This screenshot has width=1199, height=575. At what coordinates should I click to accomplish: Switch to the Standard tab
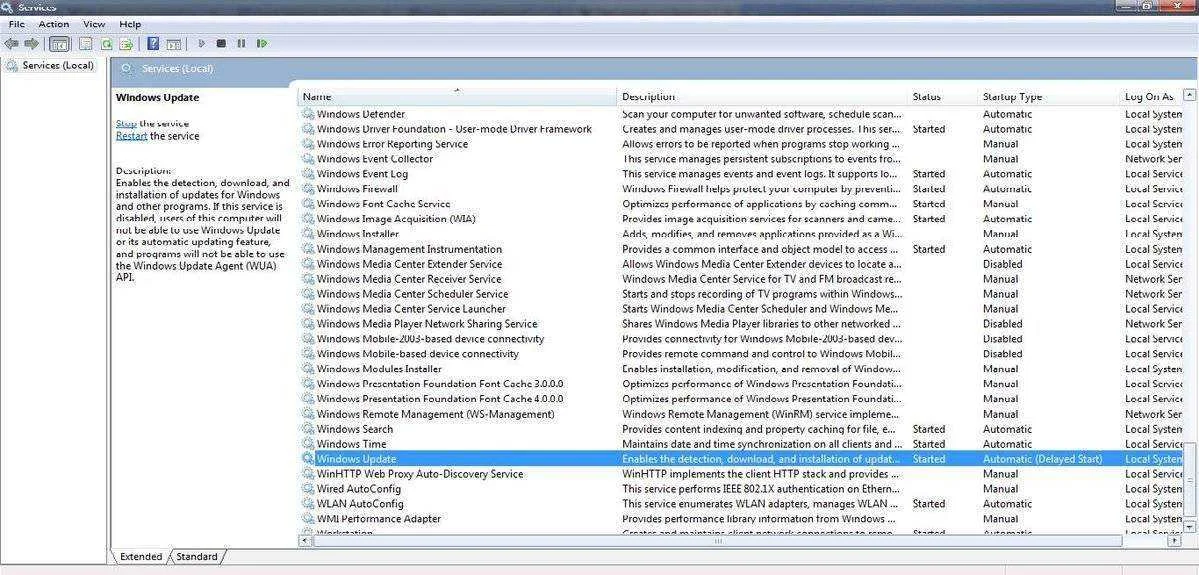[x=197, y=557]
